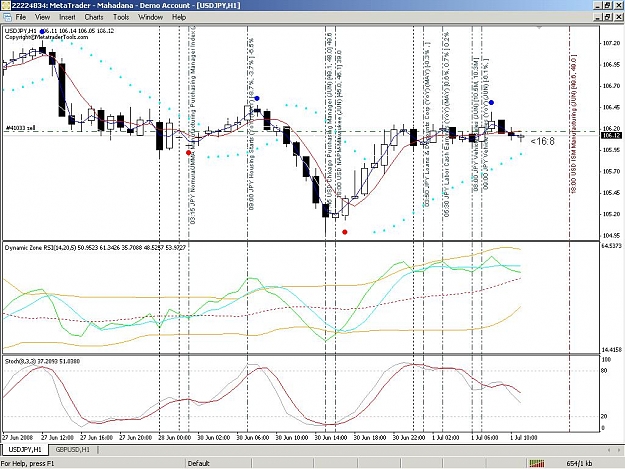This screenshot has height=469, width=625.
Task: Switch to the USDJPY,H1 chart tab
Action: [x=25, y=449]
